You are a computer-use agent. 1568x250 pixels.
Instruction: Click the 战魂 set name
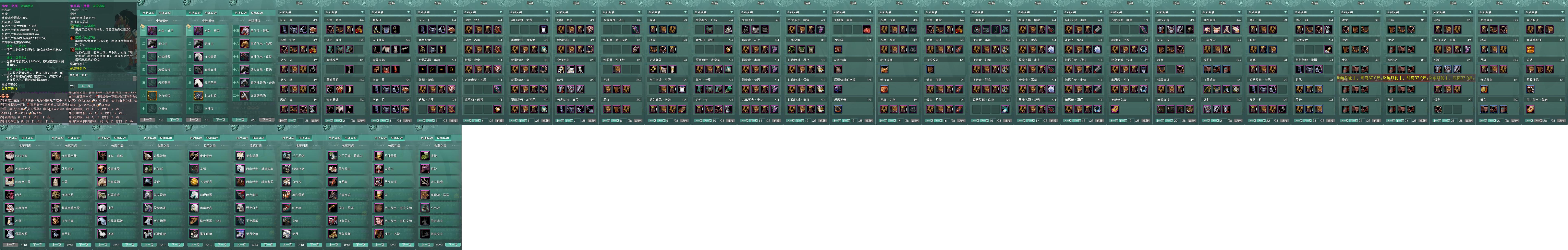pos(653,20)
